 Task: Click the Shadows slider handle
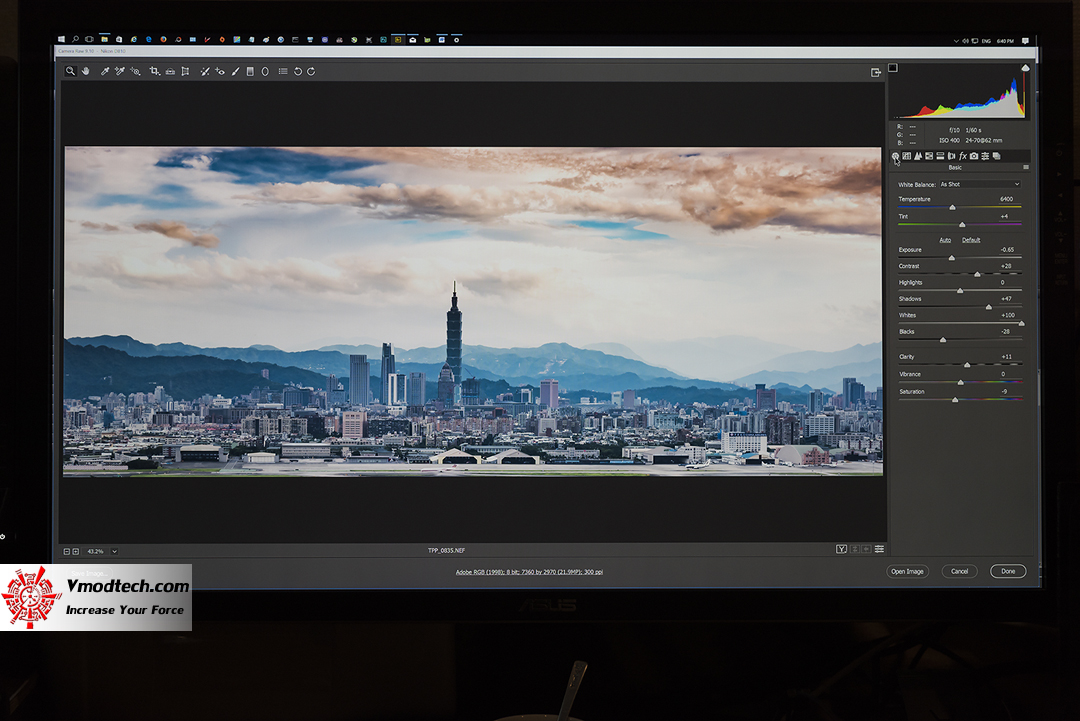(x=989, y=307)
